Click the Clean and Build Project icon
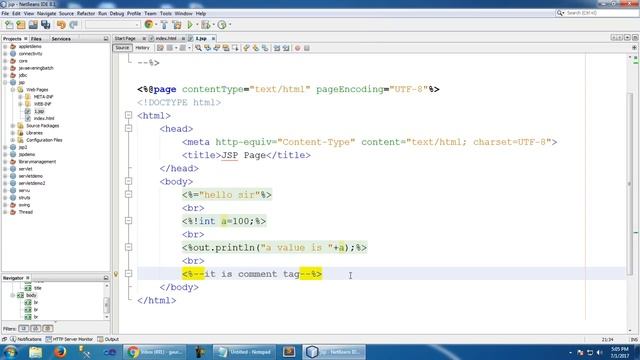Viewport: 640px width, 360px height. [x=177, y=25]
